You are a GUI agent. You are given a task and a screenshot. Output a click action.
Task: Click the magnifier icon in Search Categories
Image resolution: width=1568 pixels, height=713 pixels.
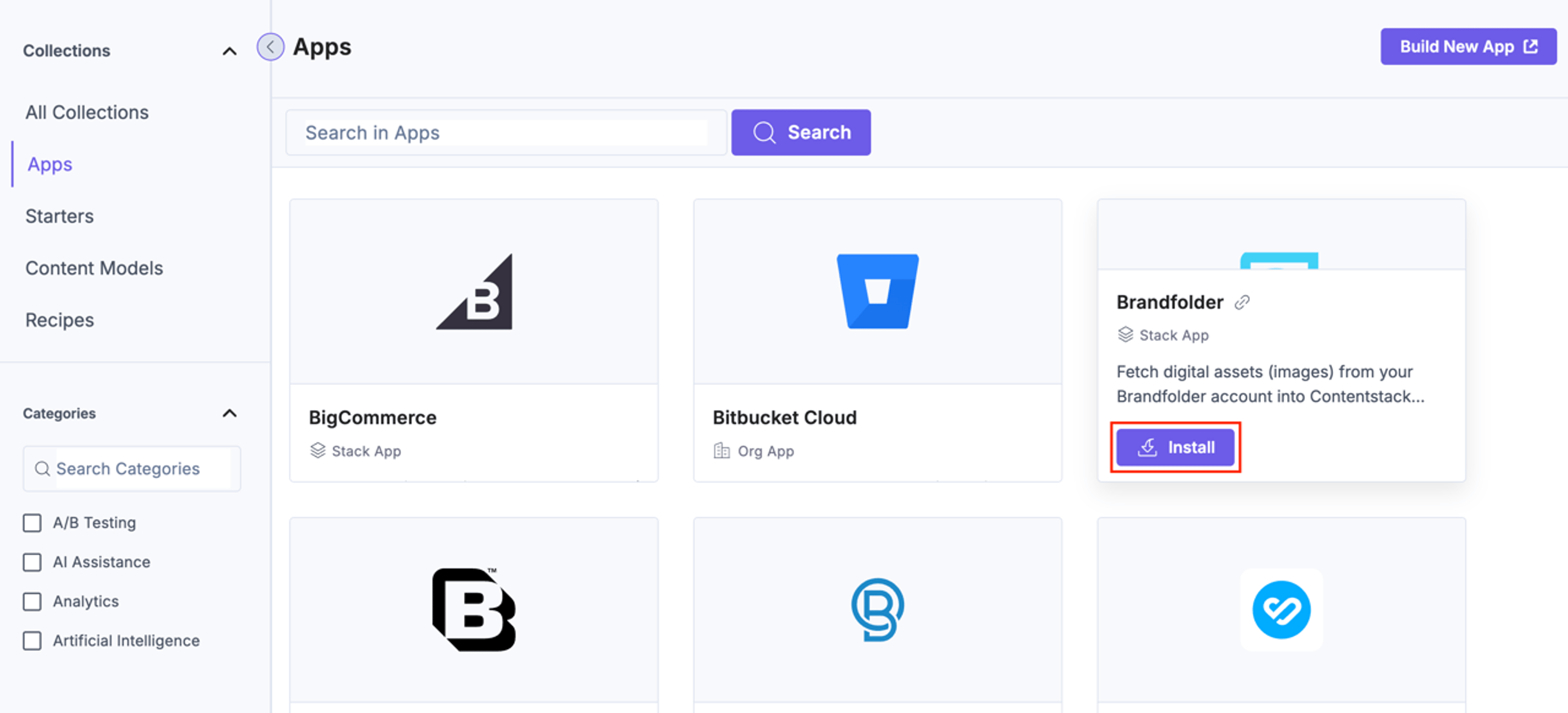(x=42, y=469)
